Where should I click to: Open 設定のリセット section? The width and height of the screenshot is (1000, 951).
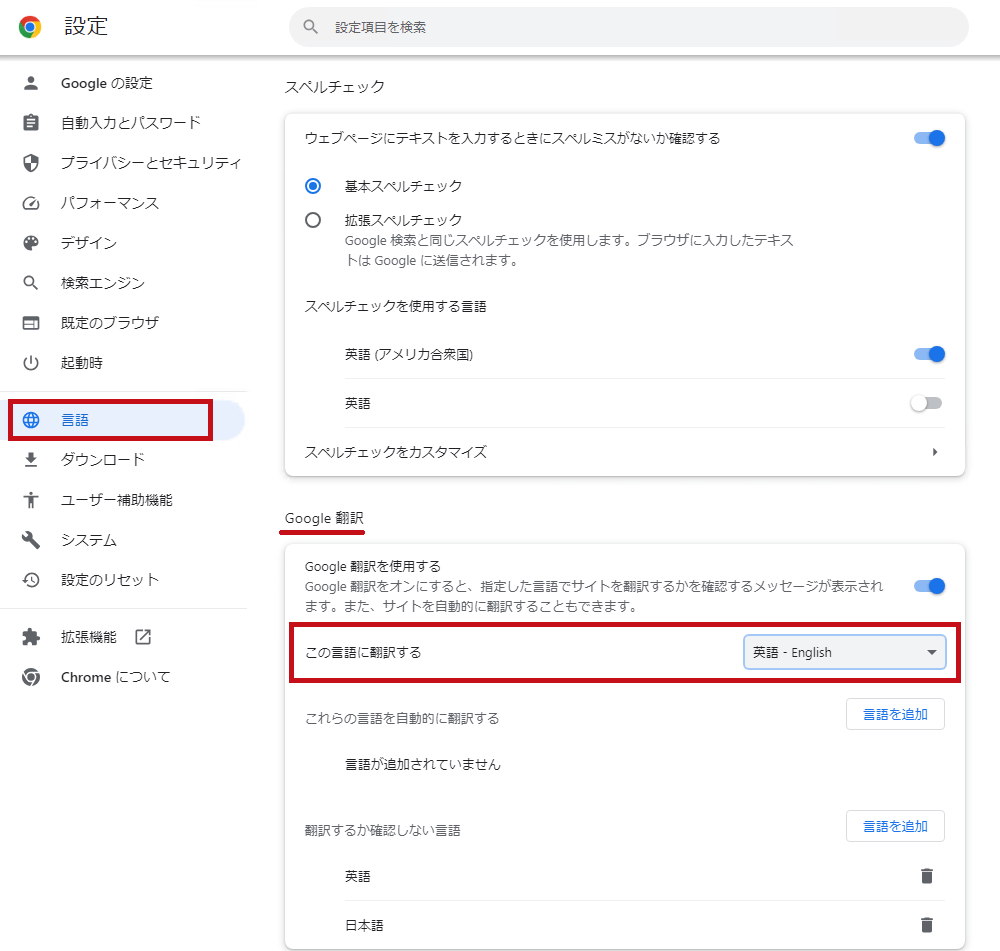(110, 580)
